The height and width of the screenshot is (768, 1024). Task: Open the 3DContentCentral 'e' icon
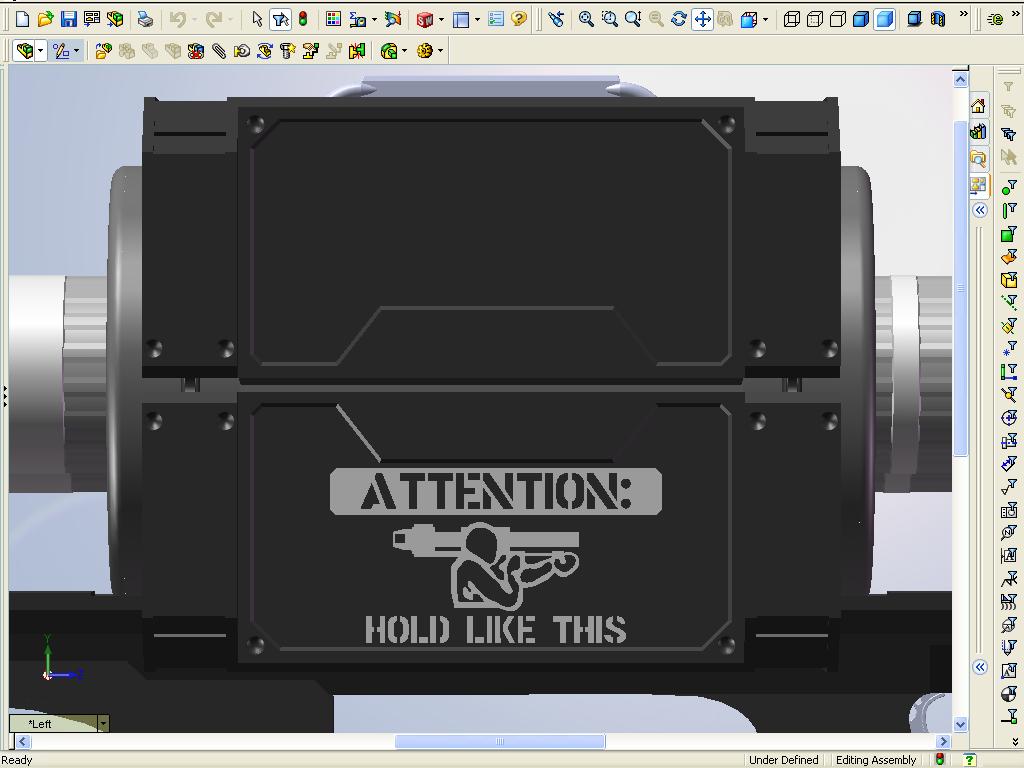point(995,20)
